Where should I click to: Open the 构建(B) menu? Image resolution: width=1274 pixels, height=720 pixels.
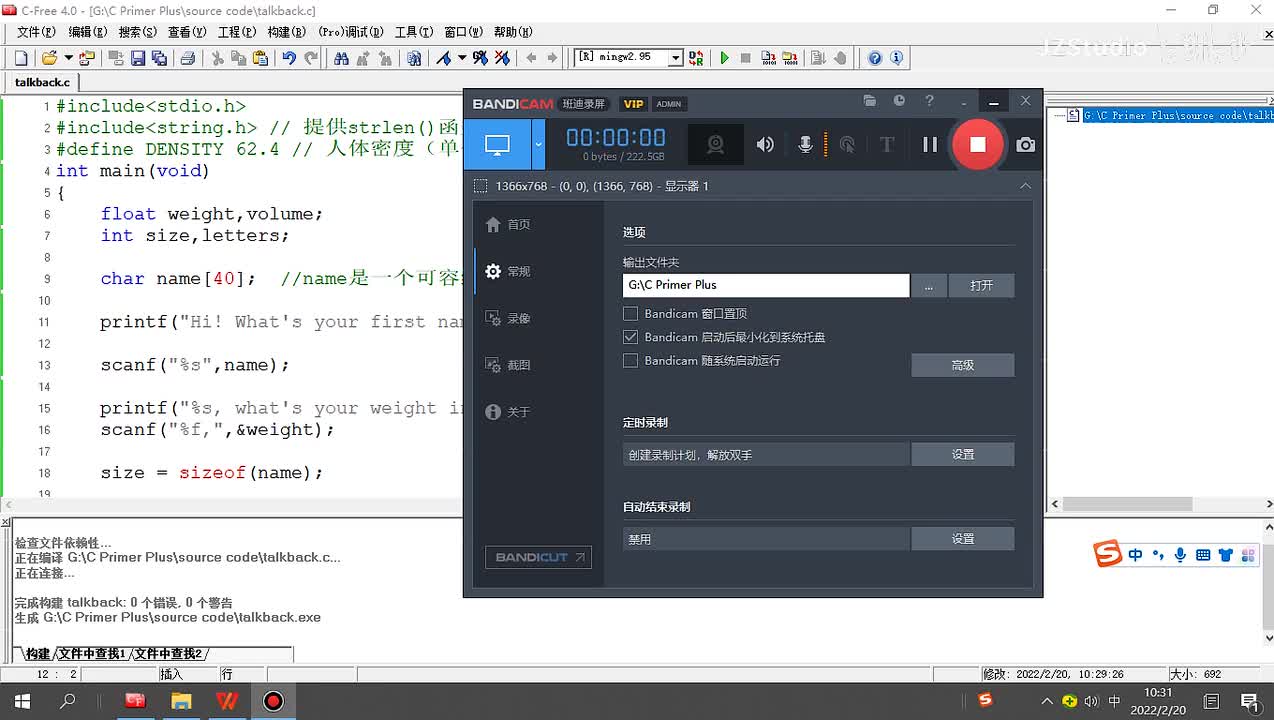click(x=287, y=32)
